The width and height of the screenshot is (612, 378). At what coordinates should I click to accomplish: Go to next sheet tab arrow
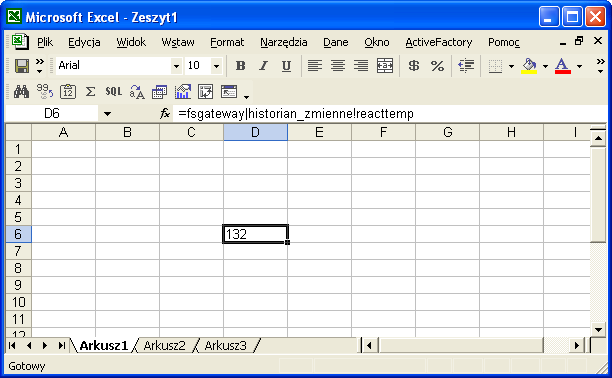pyautogui.click(x=45, y=346)
